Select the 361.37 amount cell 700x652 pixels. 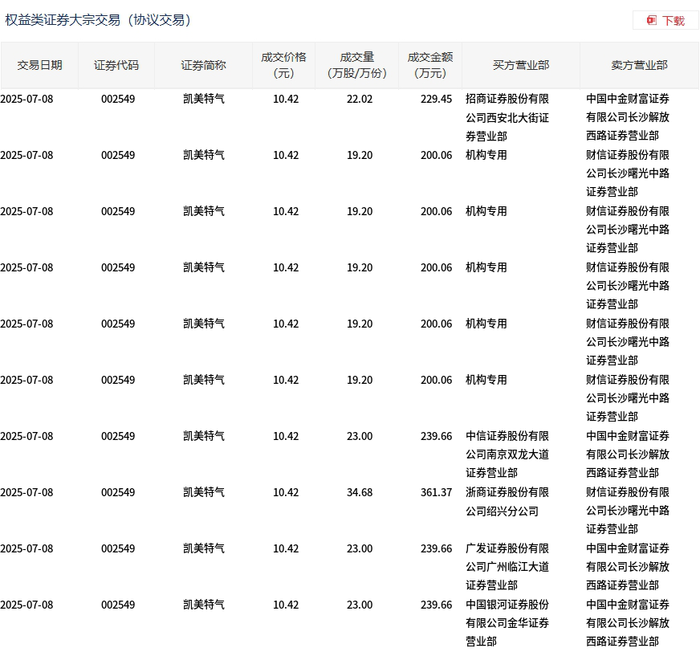coord(436,493)
